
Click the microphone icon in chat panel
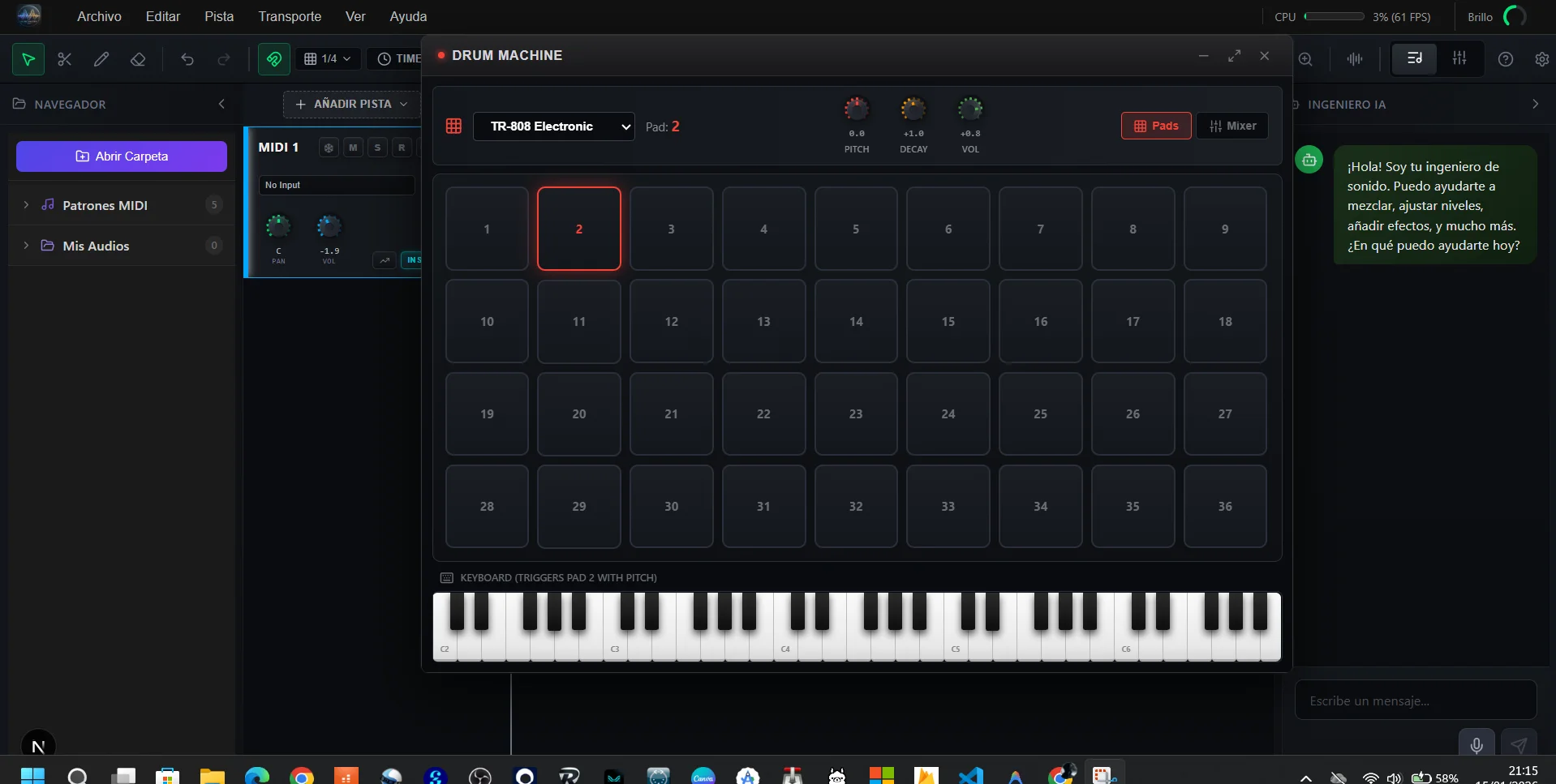[1476, 744]
